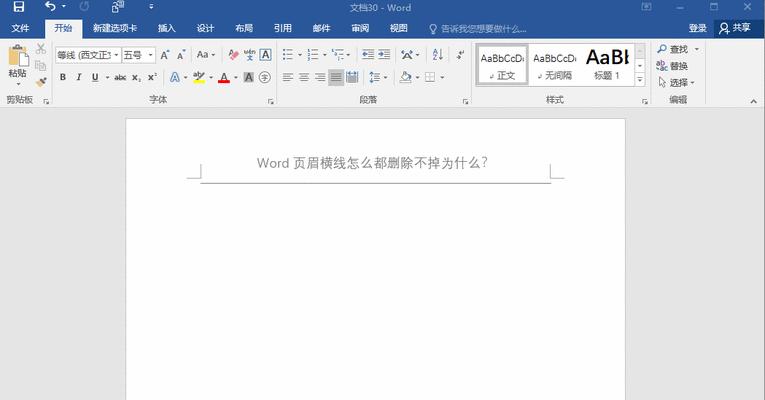Toggle Underline formatting
This screenshot has width=765, height=400.
[95, 77]
